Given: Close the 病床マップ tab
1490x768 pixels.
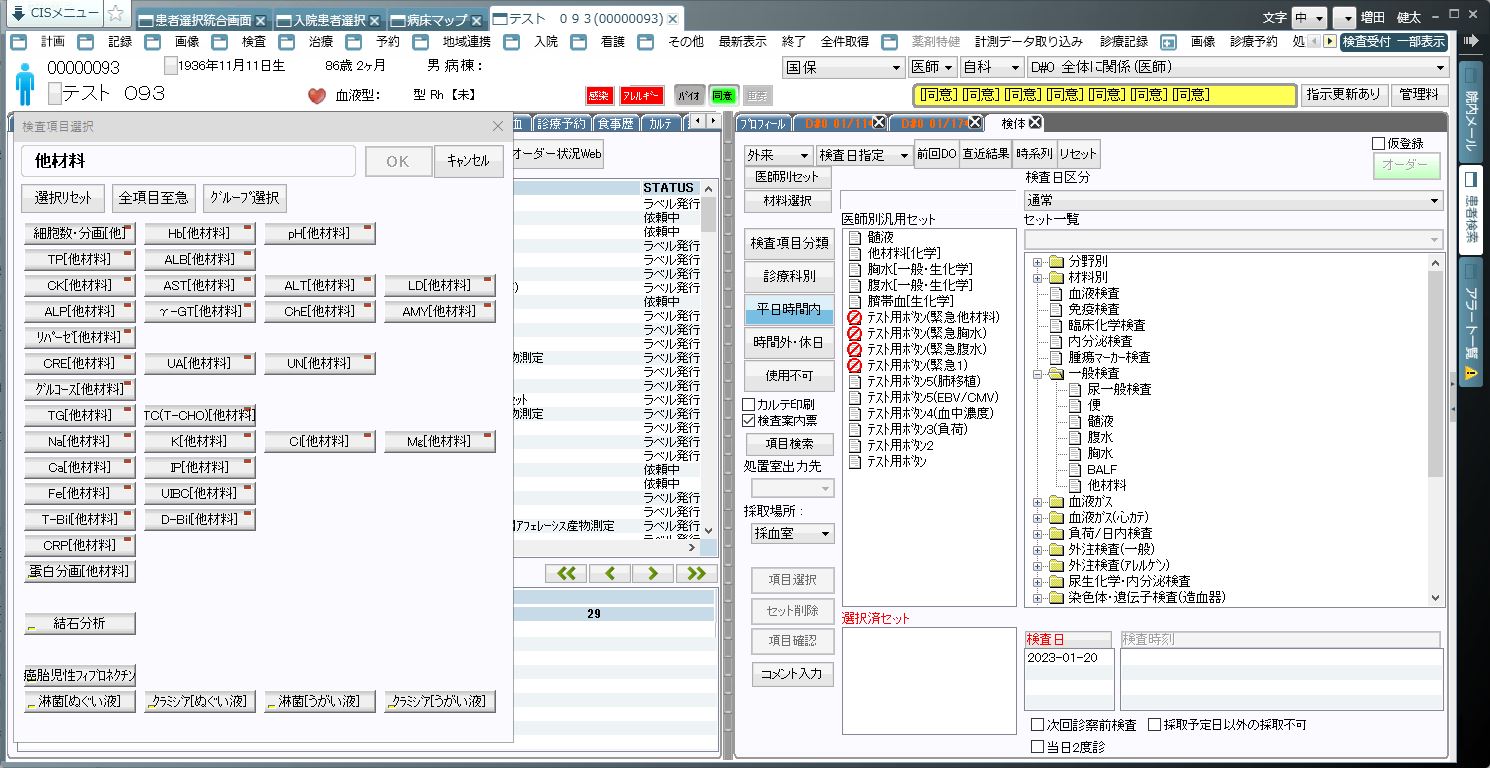Looking at the screenshot, I should coord(477,20).
